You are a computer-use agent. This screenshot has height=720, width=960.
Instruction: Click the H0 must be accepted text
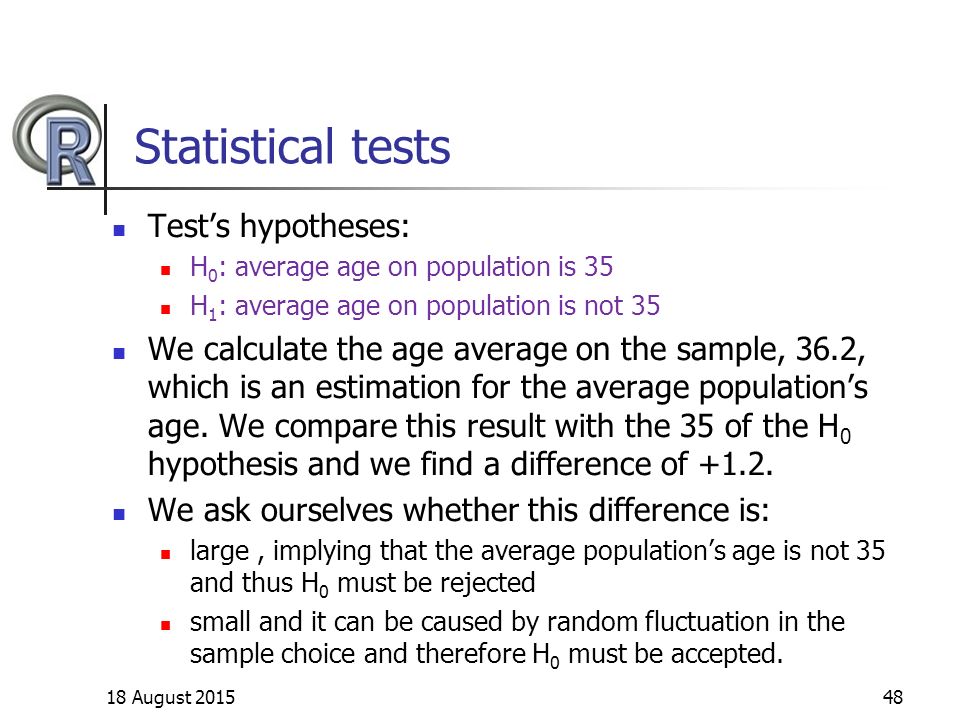[658, 654]
